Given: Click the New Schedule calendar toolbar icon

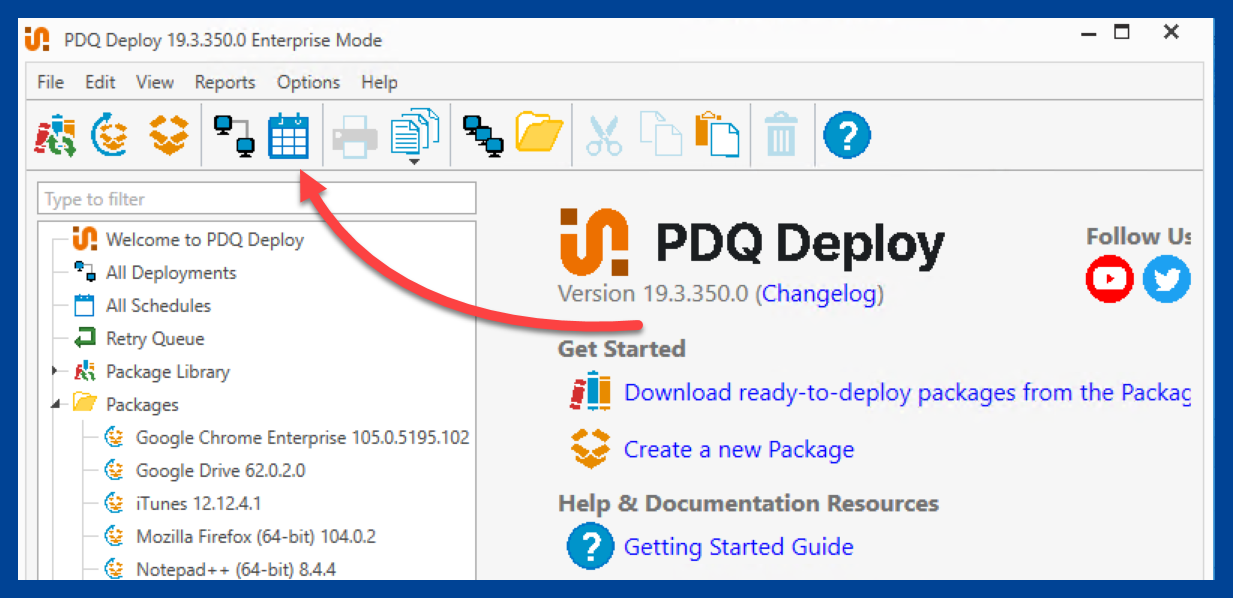Looking at the screenshot, I should tap(289, 136).
